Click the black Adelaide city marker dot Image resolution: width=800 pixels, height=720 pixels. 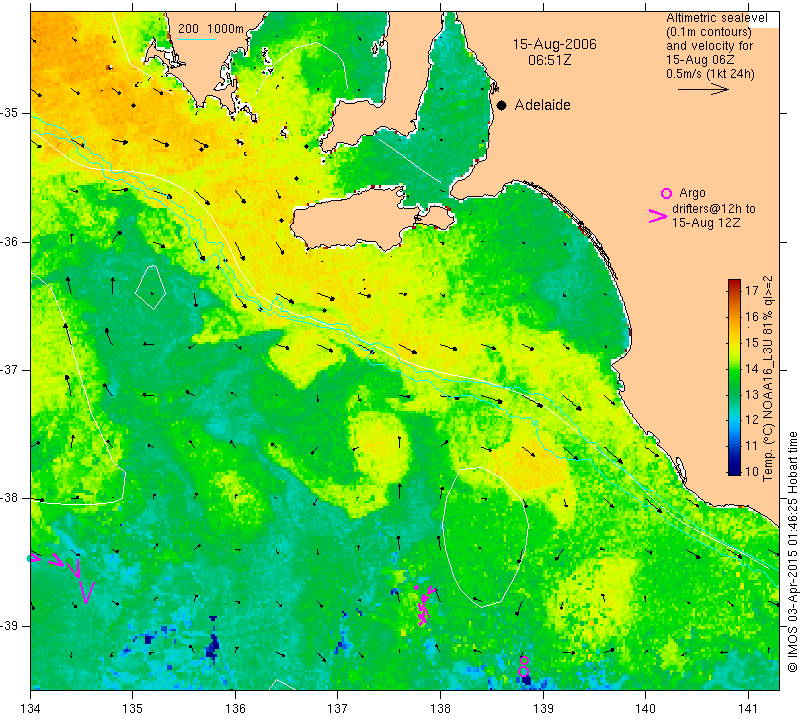(x=502, y=105)
